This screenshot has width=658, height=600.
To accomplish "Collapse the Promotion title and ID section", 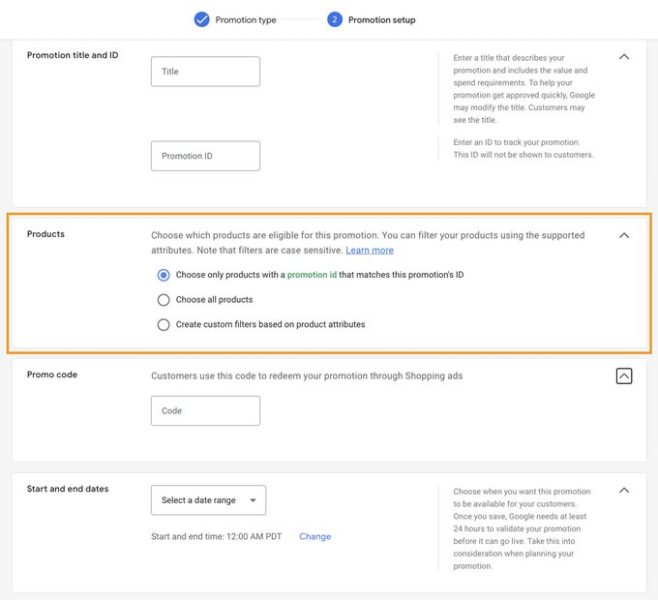I will pyautogui.click(x=624, y=57).
